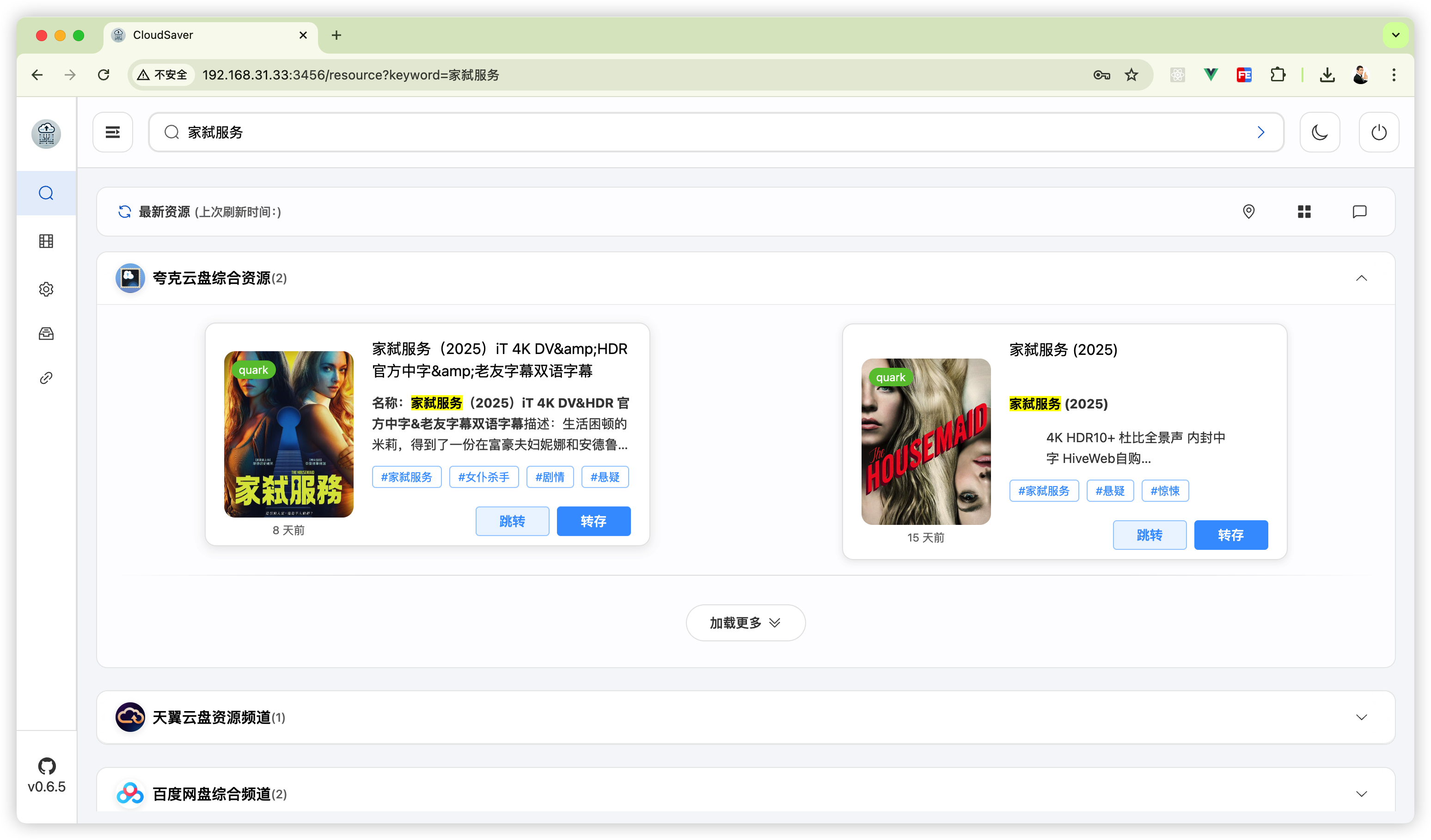Refresh latest resources with the reload icon
Viewport: 1431px width, 840px height.
[124, 212]
